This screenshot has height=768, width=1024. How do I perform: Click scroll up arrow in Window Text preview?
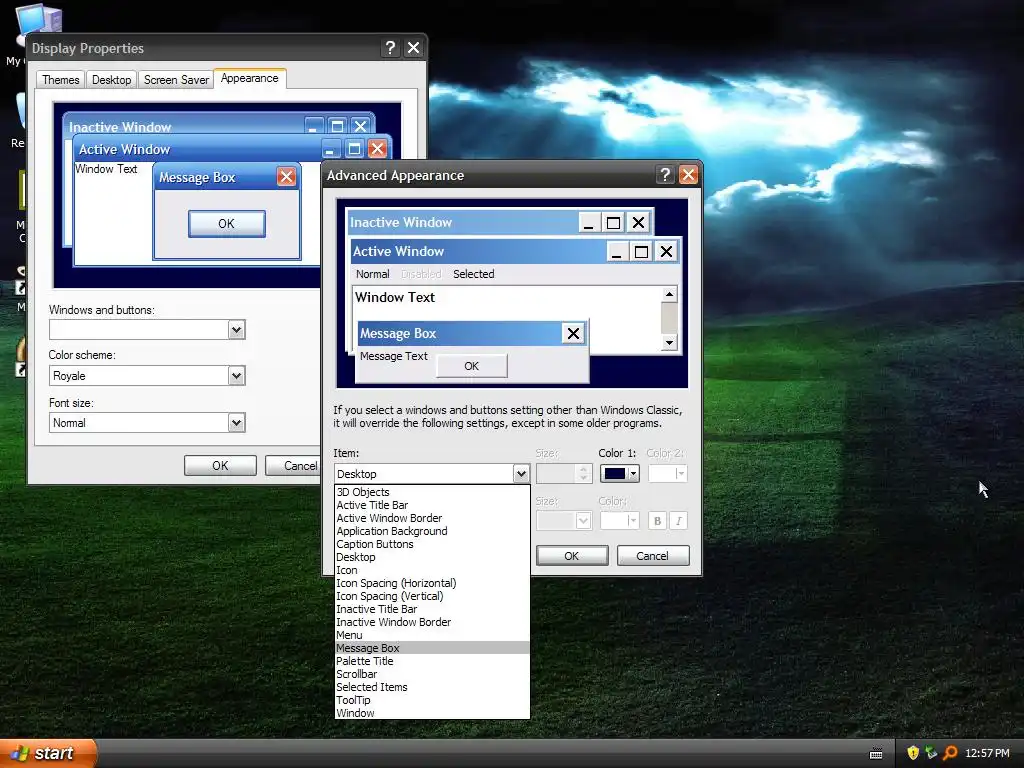[x=669, y=295]
